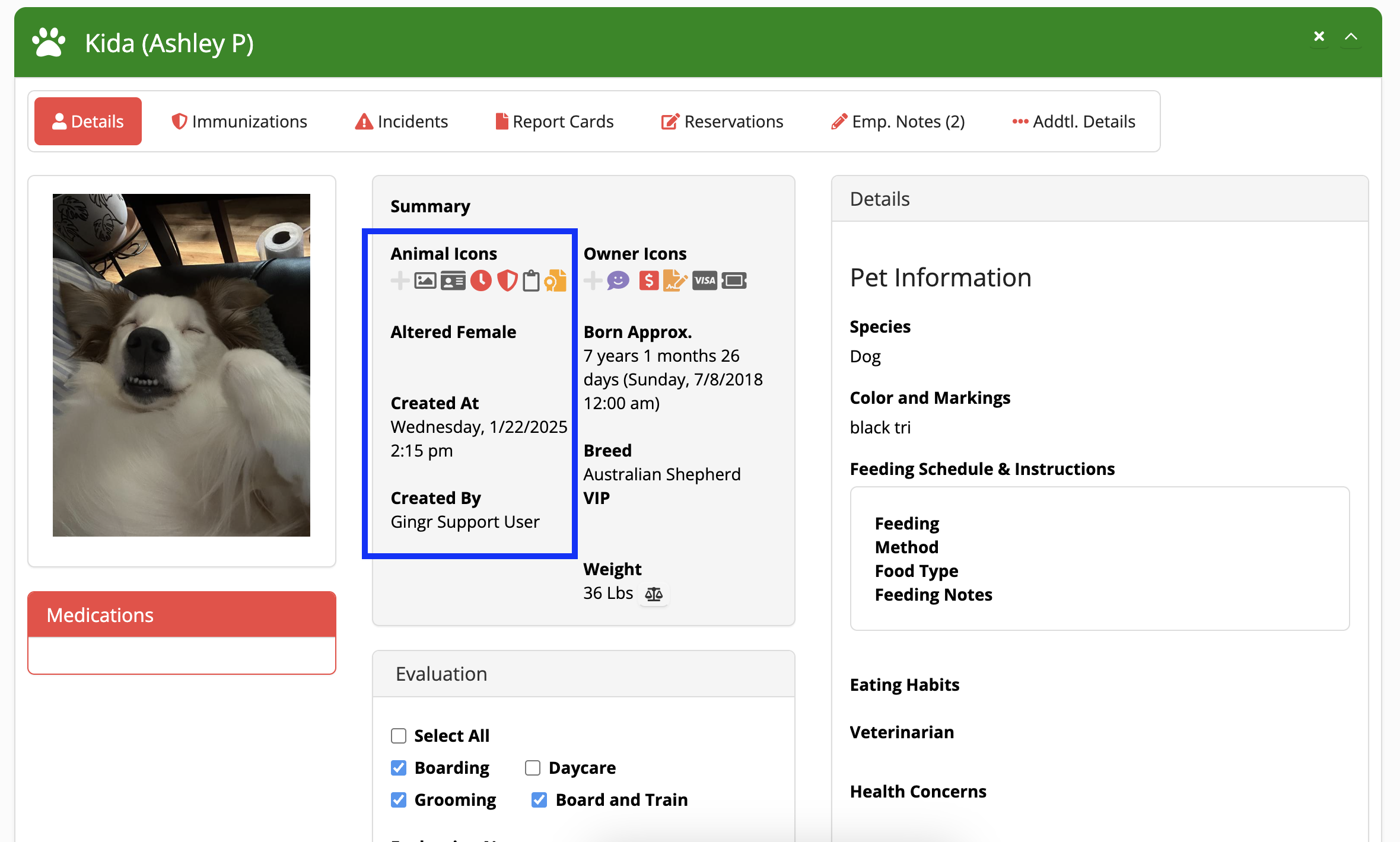Screen dimensions: 1400x842
Task: Uncheck the Grooming checkbox
Action: coord(399,800)
